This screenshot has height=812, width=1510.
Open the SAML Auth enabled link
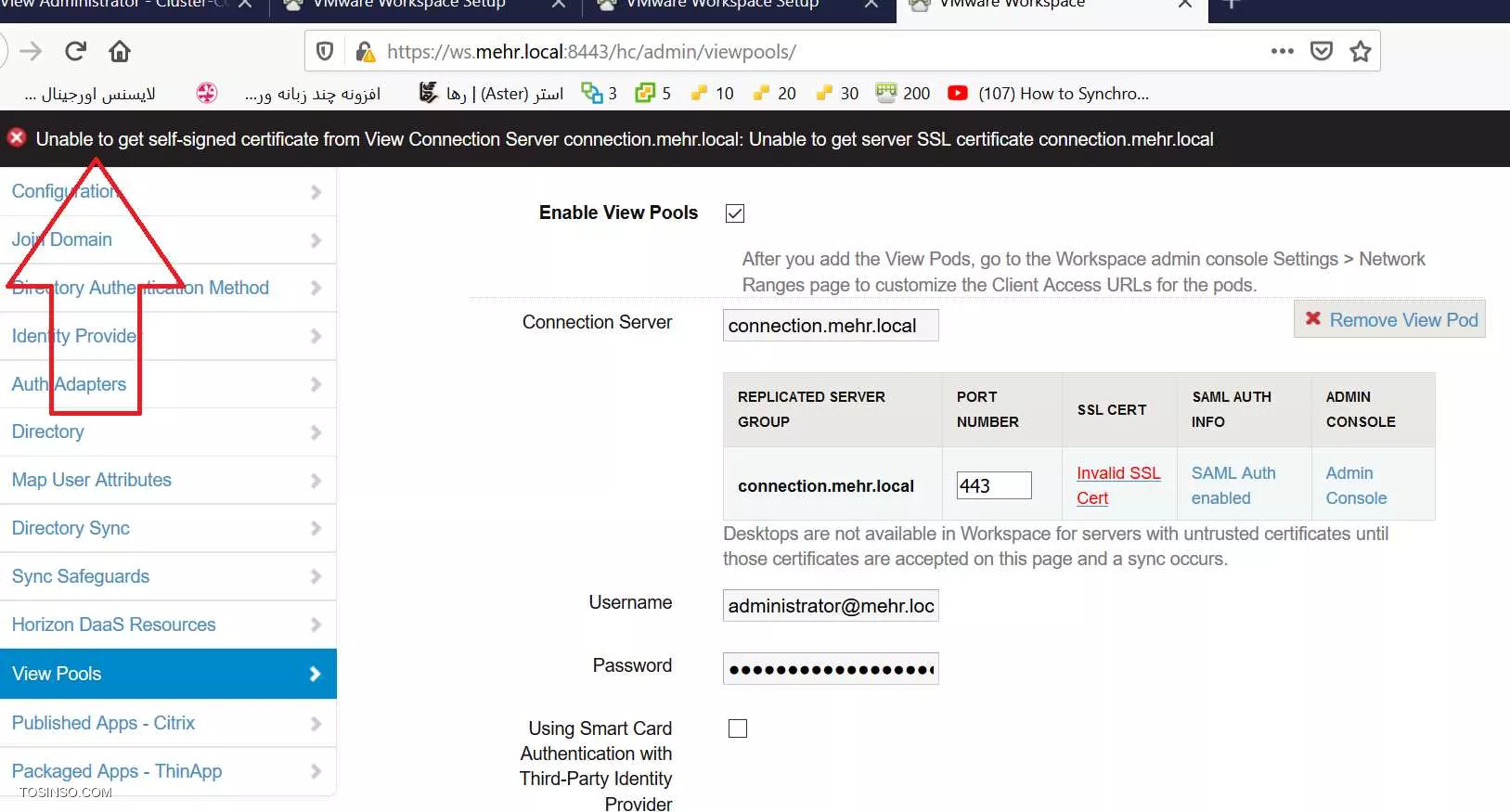[x=1233, y=485]
